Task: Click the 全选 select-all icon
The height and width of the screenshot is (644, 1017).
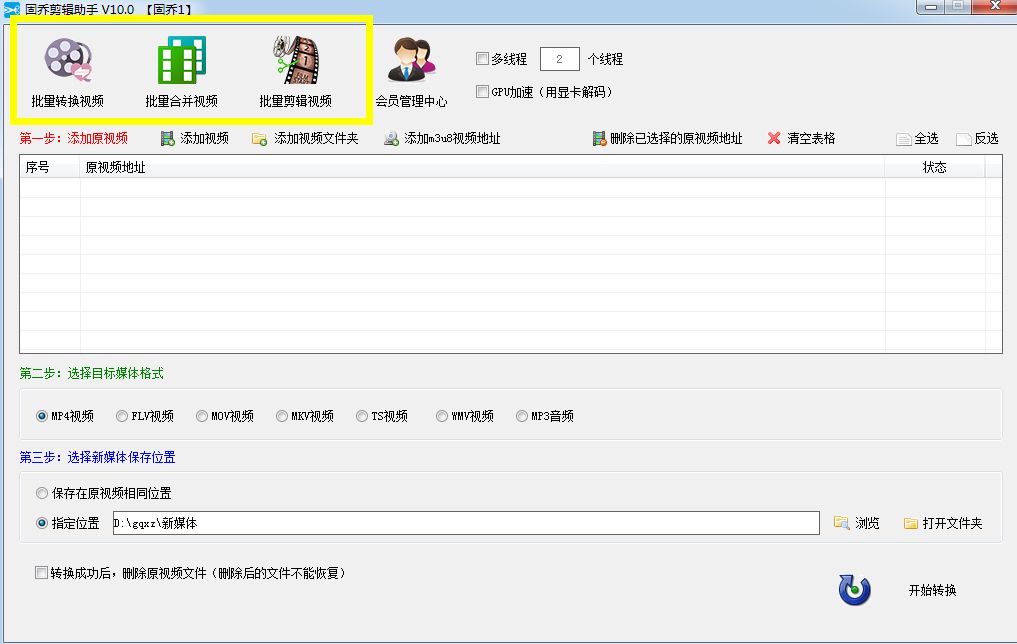Action: tap(903, 139)
